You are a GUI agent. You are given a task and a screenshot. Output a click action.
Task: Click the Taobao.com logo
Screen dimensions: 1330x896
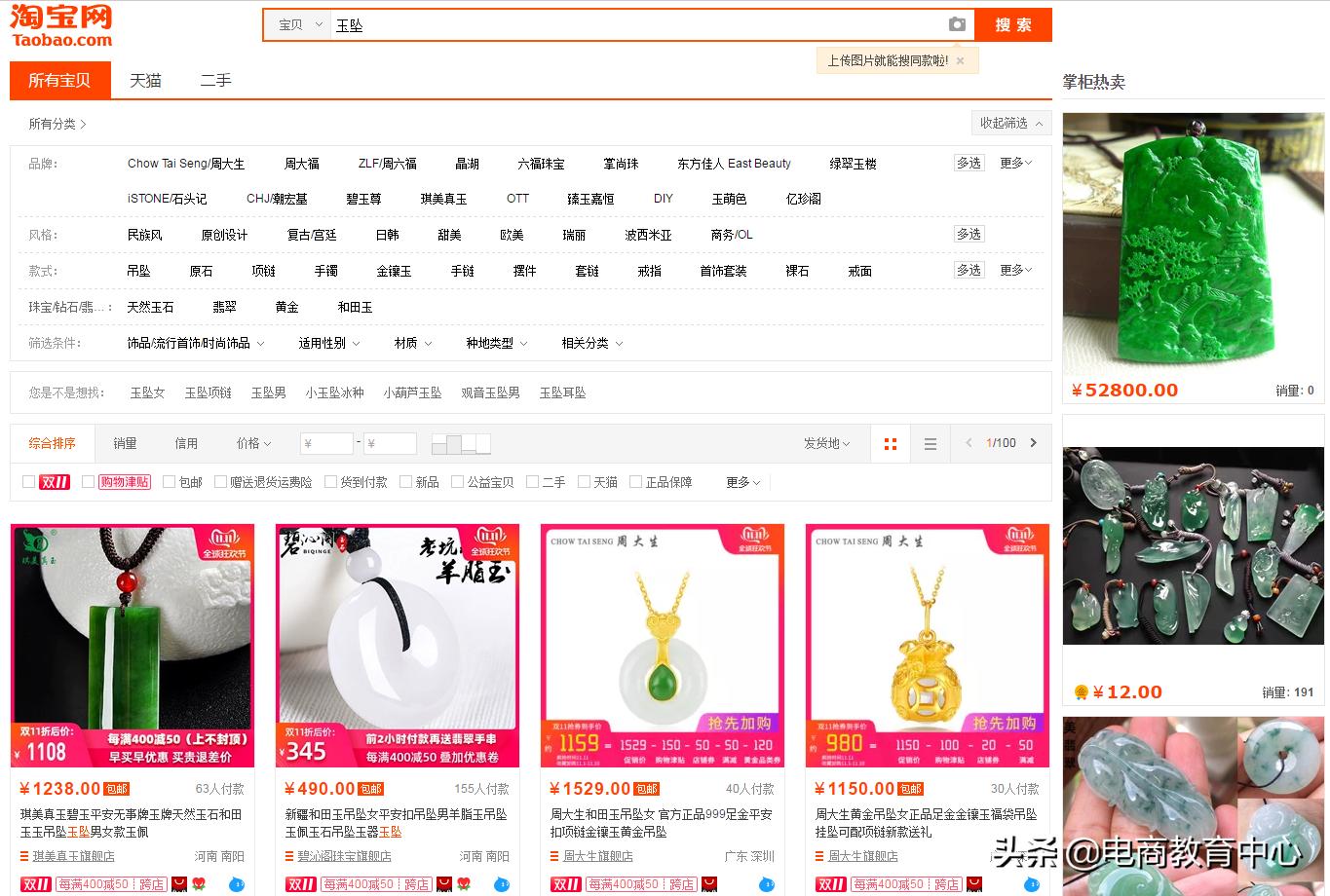(x=58, y=24)
